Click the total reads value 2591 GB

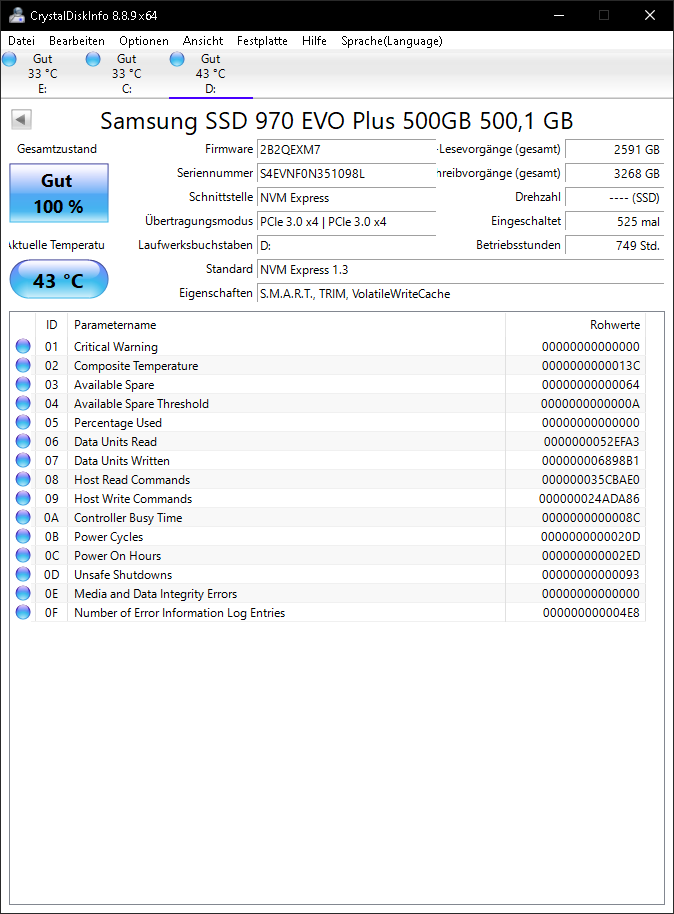(615, 150)
